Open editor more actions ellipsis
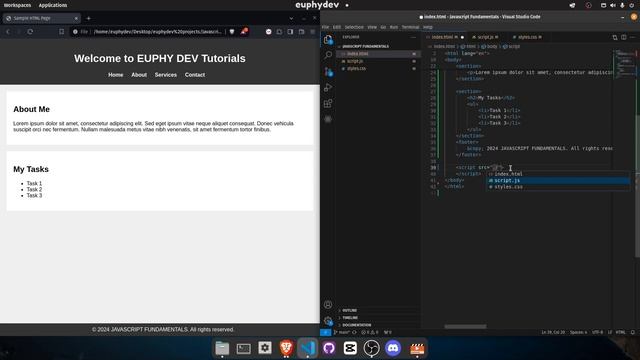640x360 pixels. pyautogui.click(x=633, y=37)
